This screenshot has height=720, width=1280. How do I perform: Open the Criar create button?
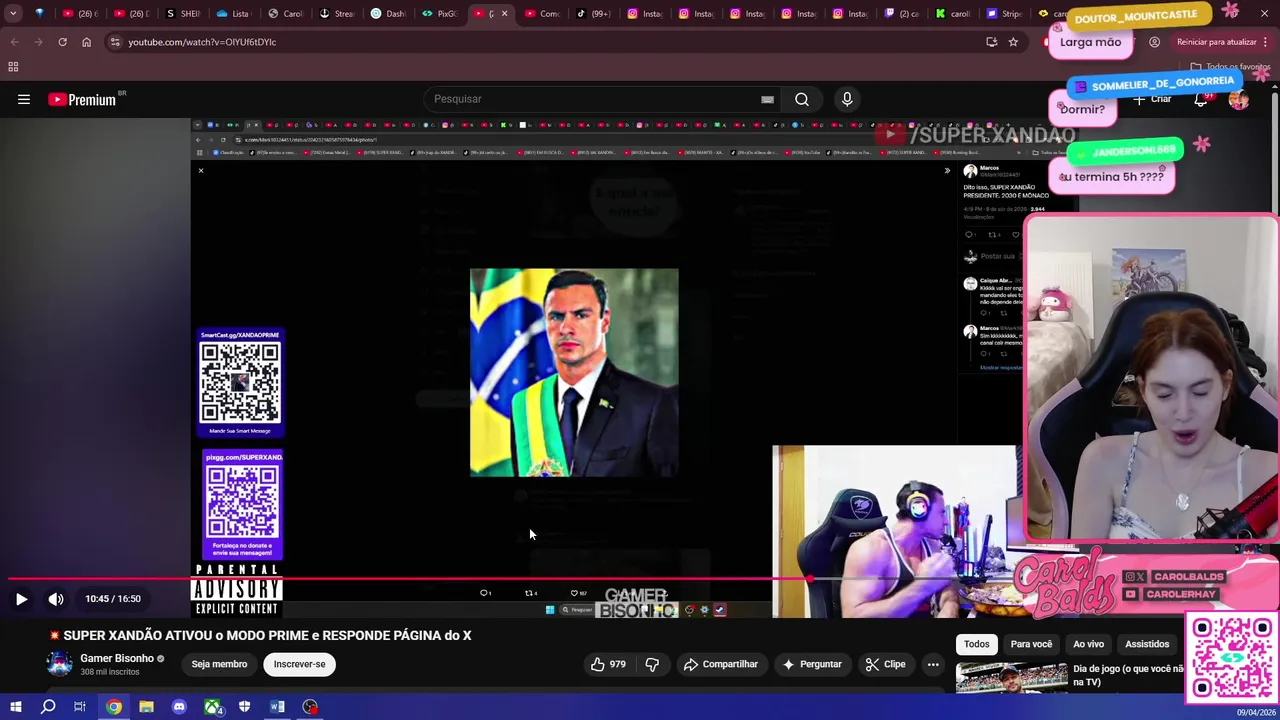click(x=1152, y=99)
